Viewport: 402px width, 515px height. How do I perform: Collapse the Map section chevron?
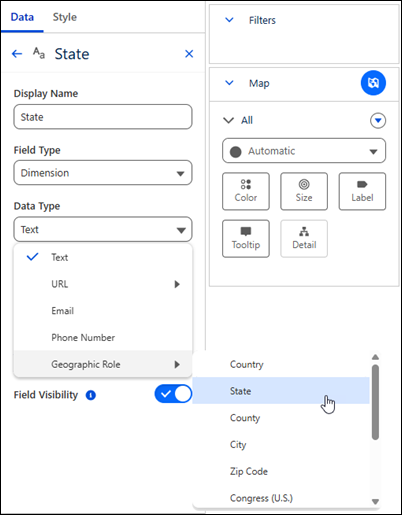pos(229,83)
